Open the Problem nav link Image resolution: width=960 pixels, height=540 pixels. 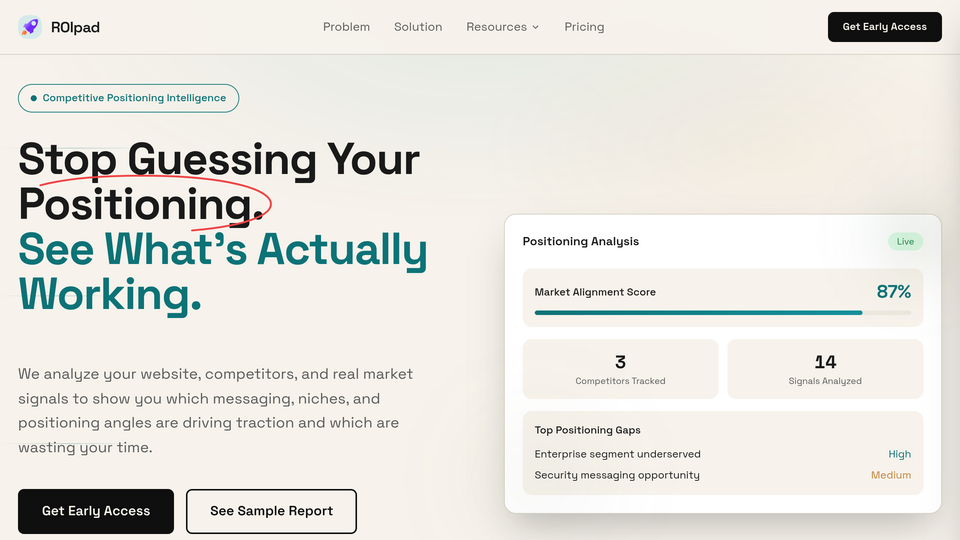tap(347, 27)
